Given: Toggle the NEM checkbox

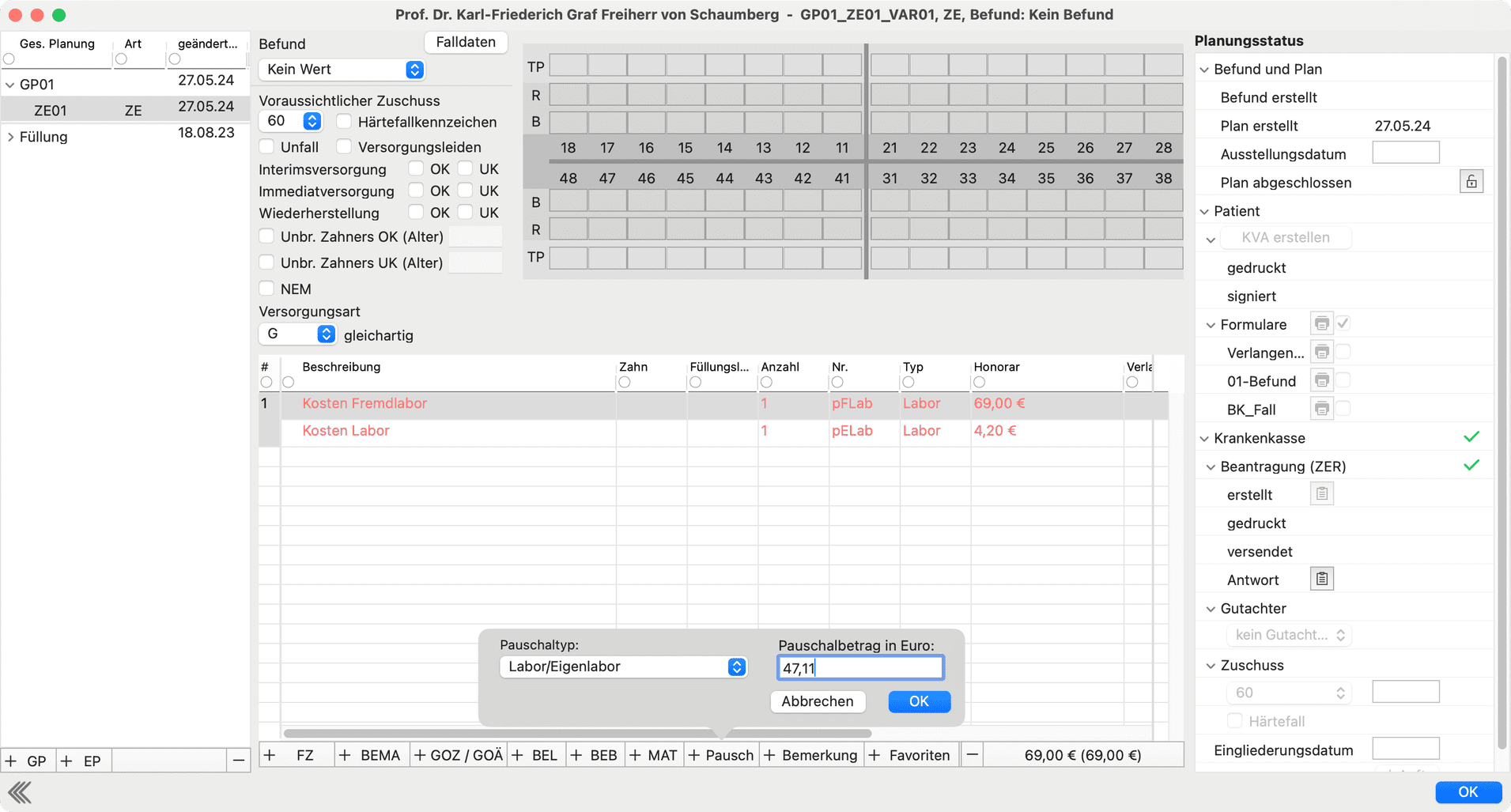Looking at the screenshot, I should click(266, 289).
